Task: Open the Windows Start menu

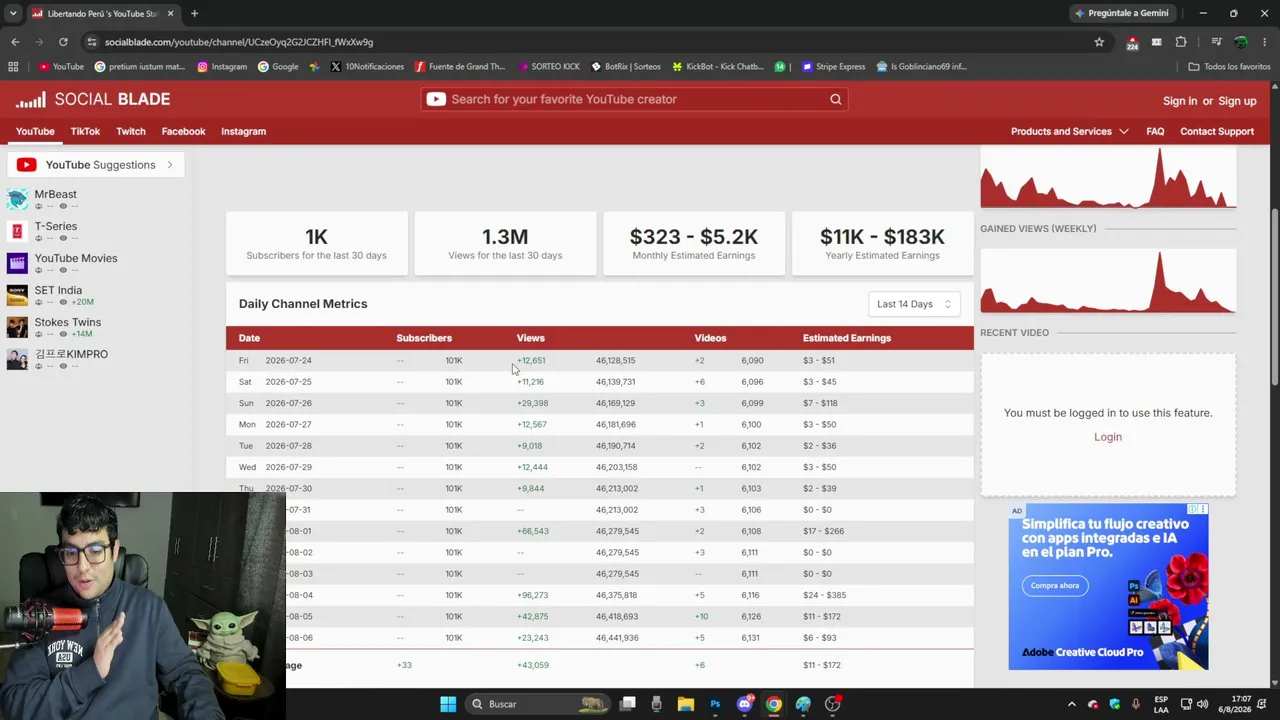Action: tap(448, 704)
